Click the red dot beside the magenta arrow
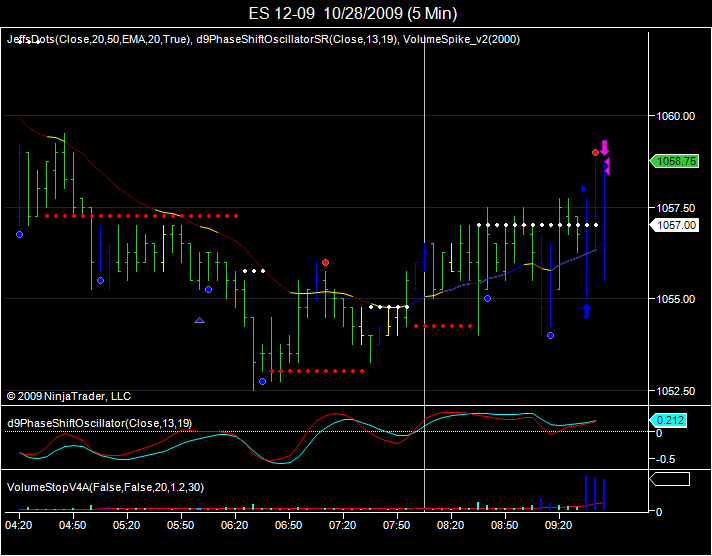This screenshot has width=712, height=556. click(595, 153)
